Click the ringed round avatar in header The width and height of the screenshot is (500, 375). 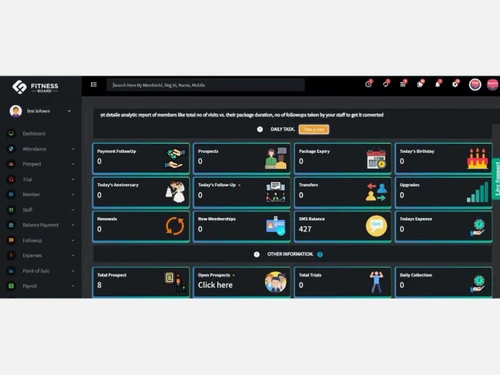475,85
